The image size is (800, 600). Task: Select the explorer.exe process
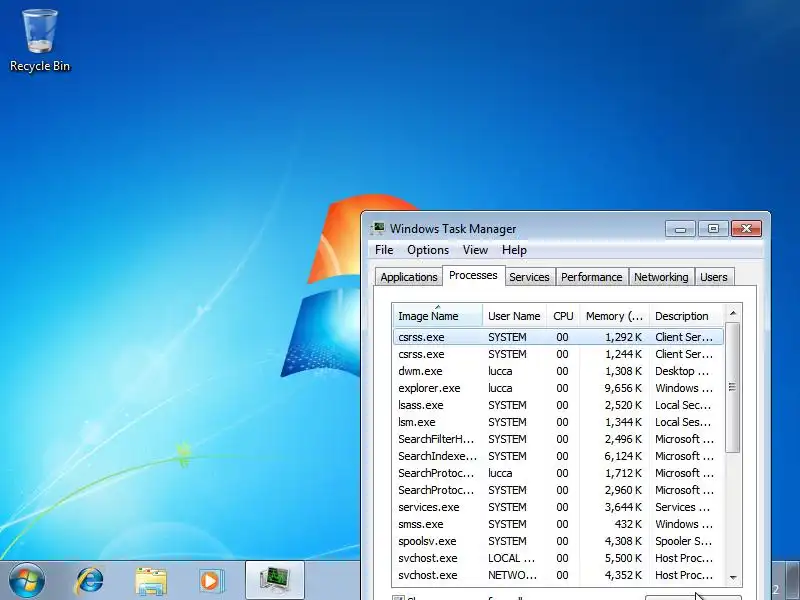559,388
